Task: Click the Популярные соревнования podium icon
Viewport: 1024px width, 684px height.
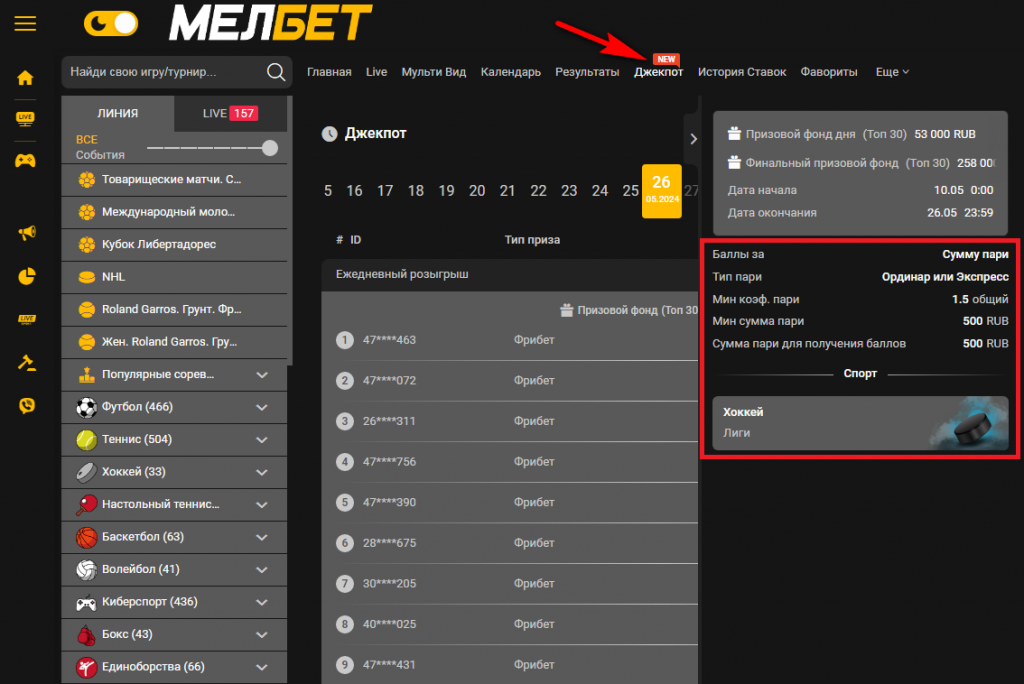Action: coord(86,375)
